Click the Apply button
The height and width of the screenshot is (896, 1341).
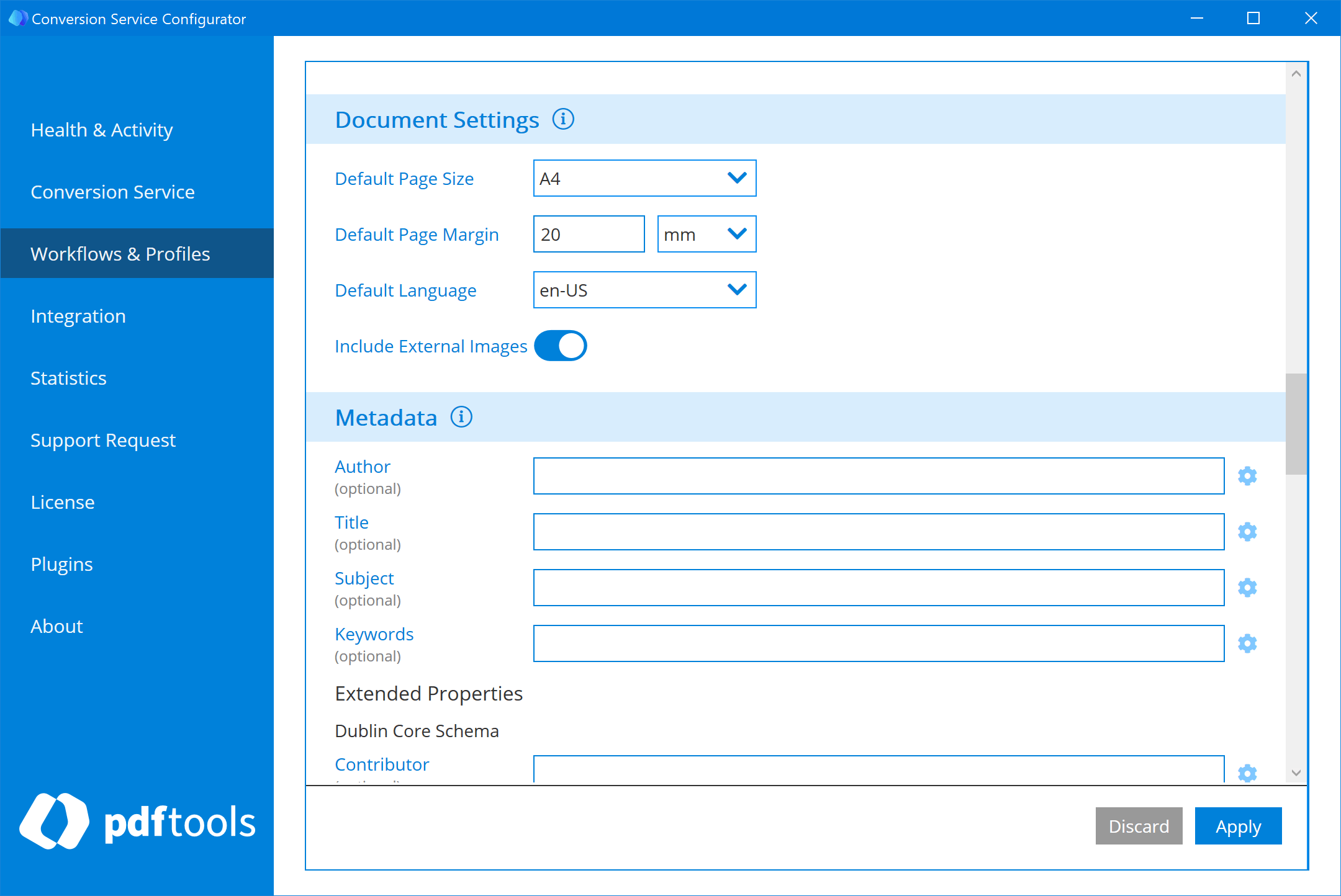point(1238,826)
